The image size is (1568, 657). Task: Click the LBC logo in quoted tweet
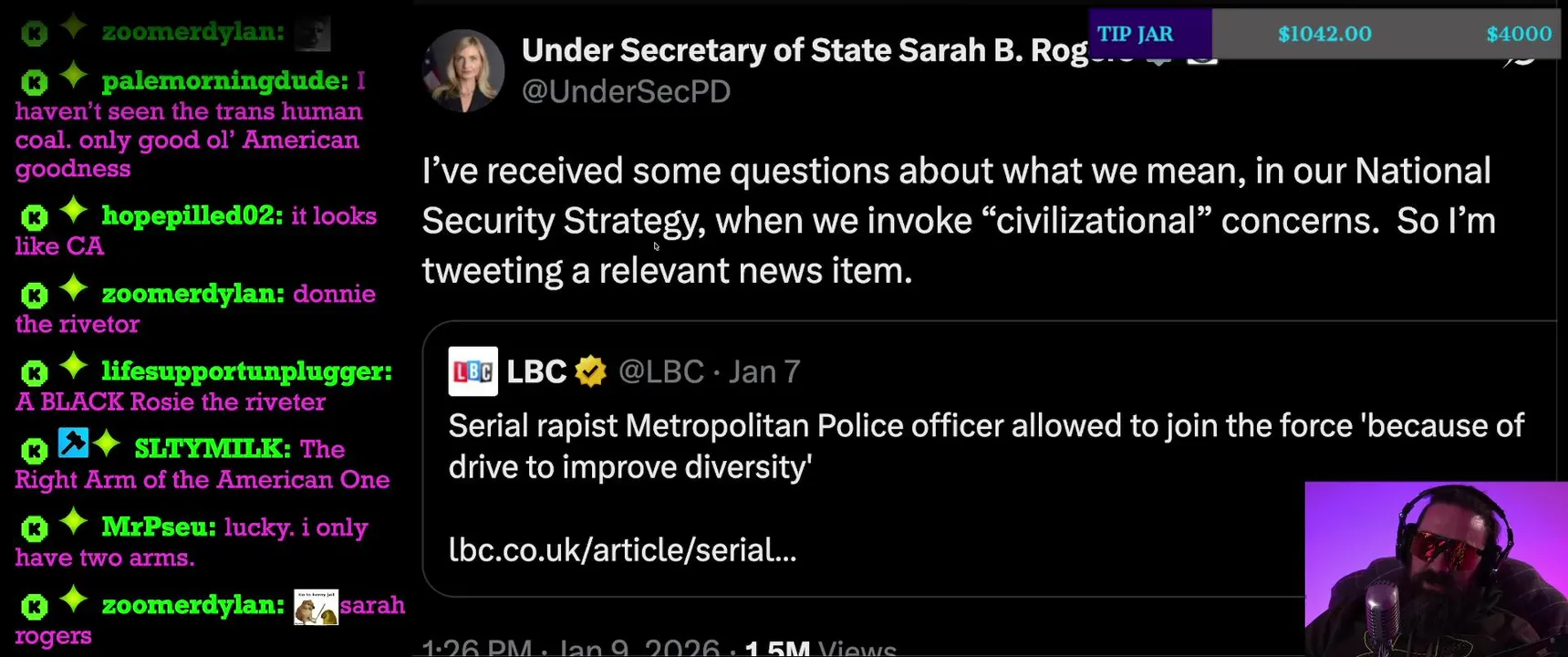tap(472, 371)
